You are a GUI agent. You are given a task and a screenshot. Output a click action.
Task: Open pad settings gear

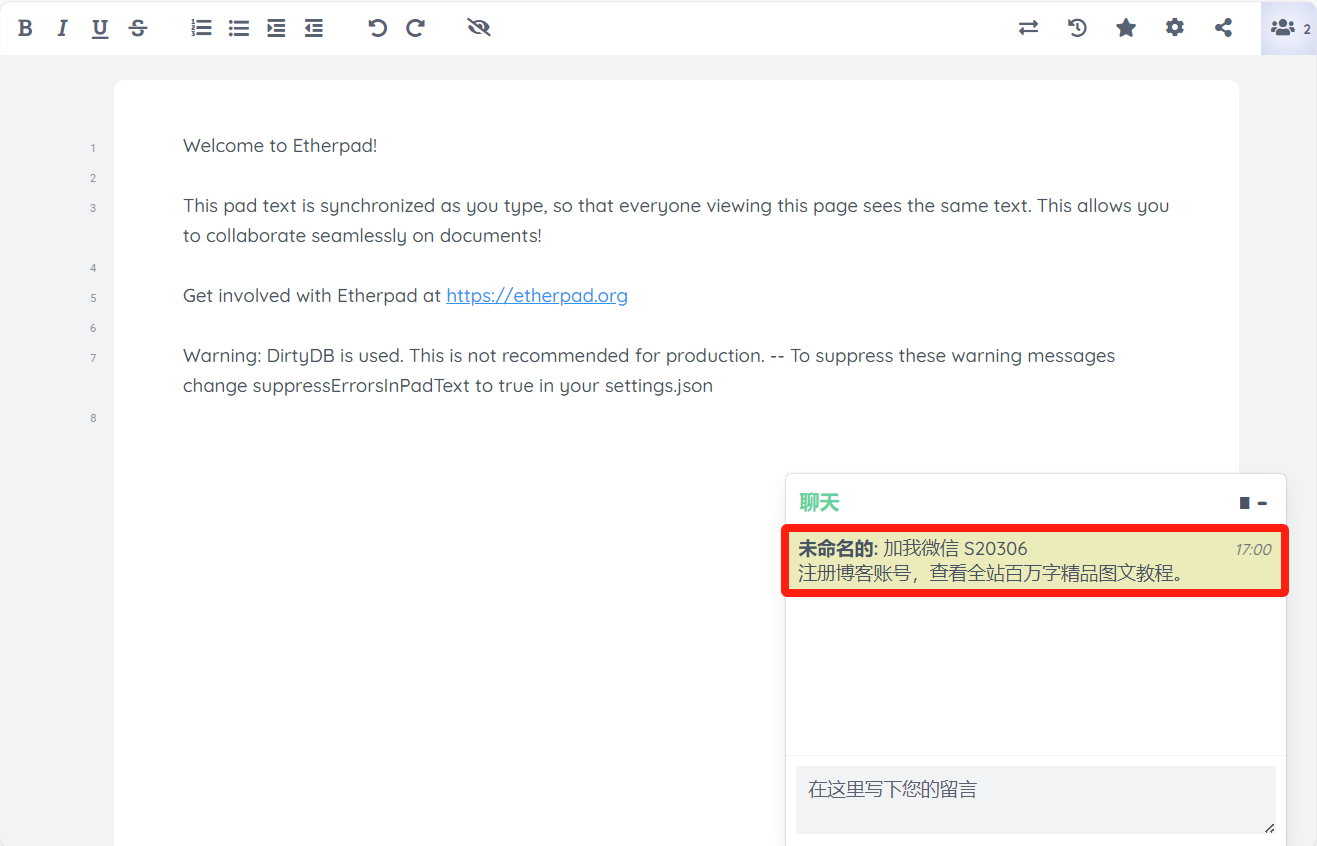(x=1175, y=28)
